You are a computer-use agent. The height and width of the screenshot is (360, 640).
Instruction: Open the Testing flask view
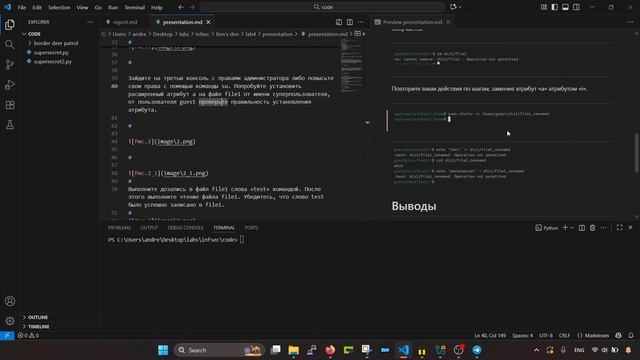tap(10, 124)
